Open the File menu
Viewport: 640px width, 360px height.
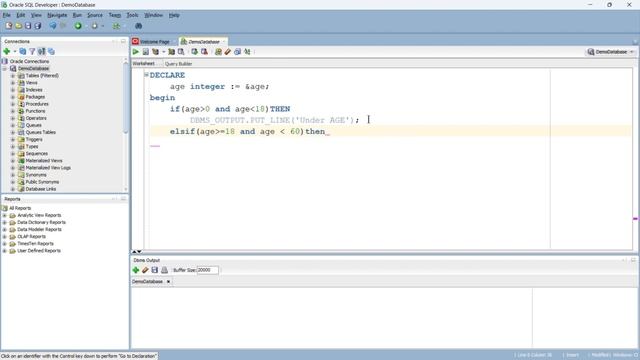pyautogui.click(x=7, y=15)
